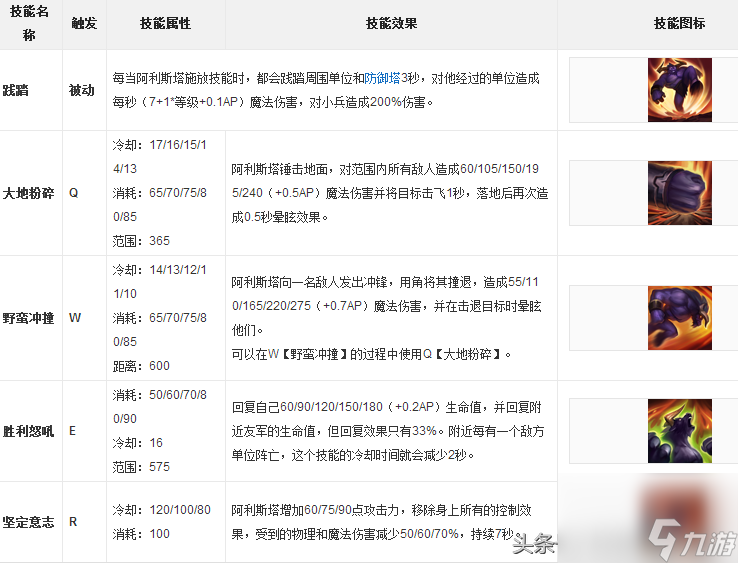Click the skill name 野蛮冲撞
The width and height of the screenshot is (738, 563).
coord(28,318)
